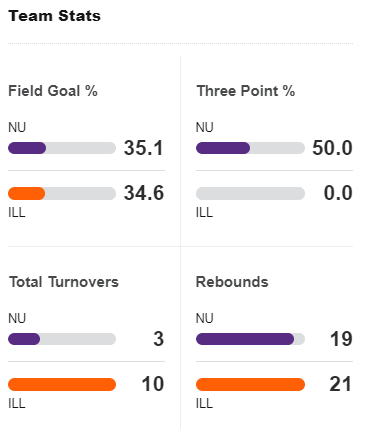Click the Rebounds heading

pyautogui.click(x=232, y=282)
